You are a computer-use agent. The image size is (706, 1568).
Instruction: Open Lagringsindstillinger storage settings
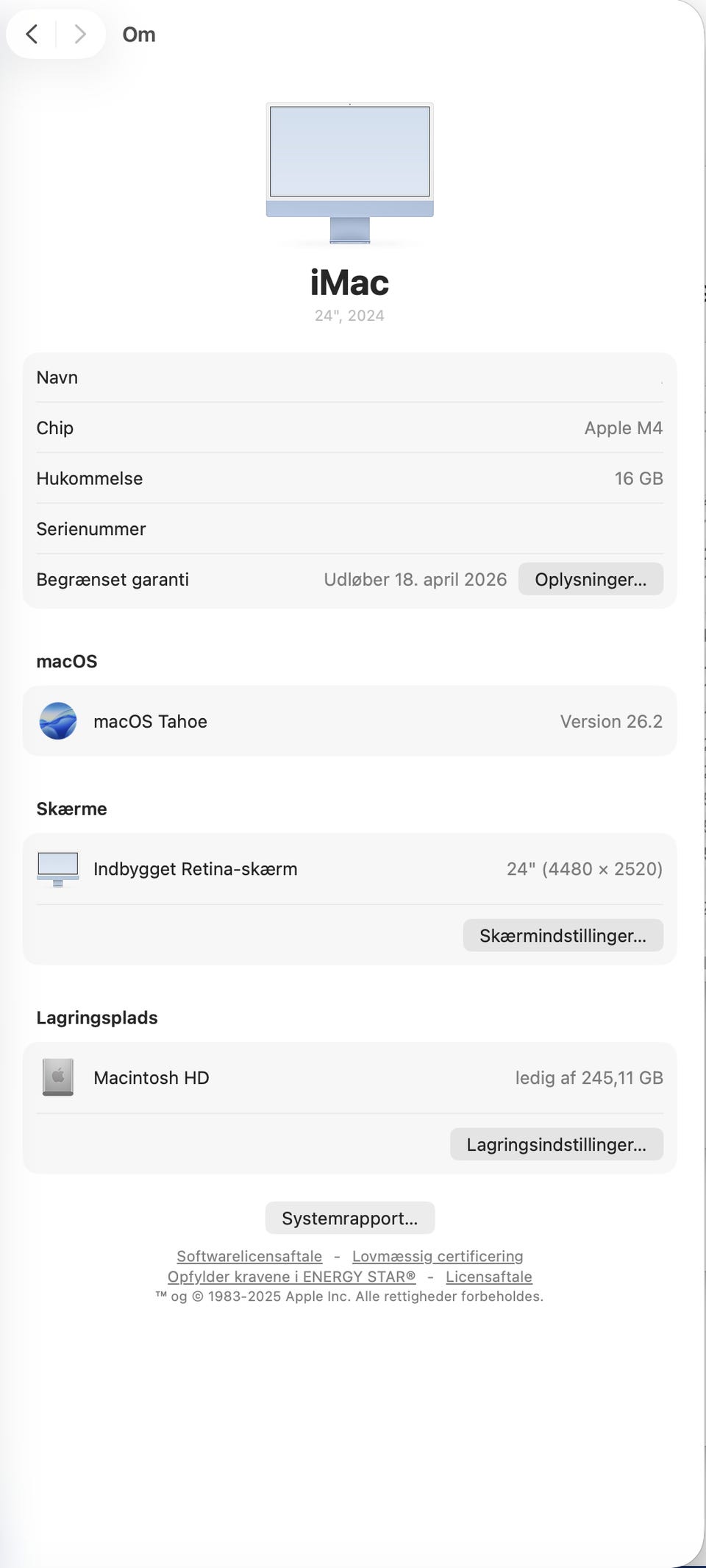tap(556, 1144)
